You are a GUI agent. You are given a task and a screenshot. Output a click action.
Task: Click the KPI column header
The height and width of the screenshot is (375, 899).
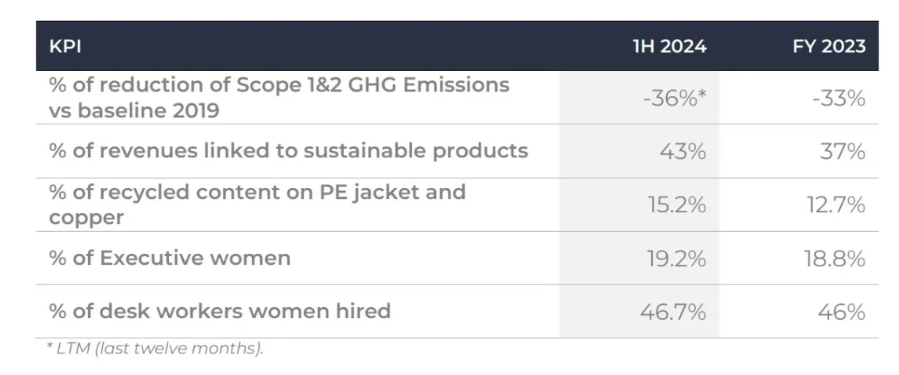65,46
